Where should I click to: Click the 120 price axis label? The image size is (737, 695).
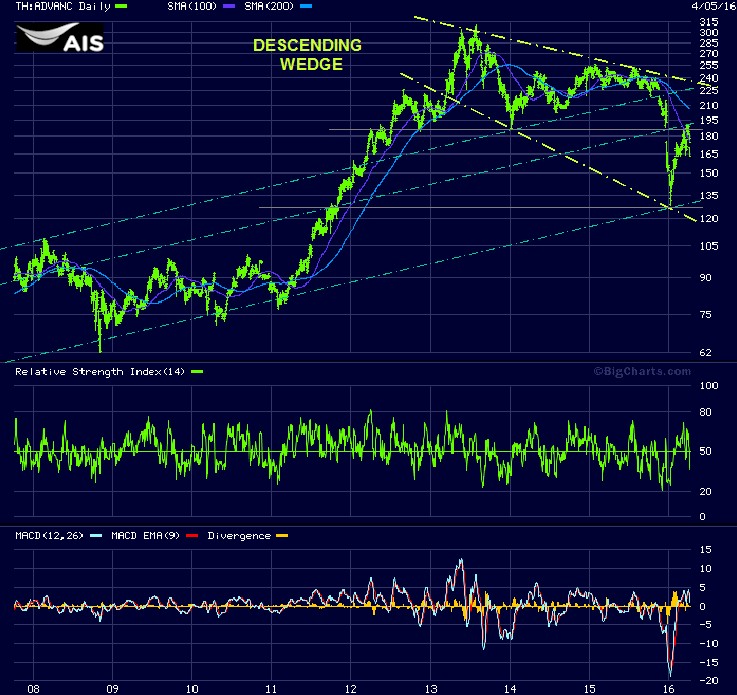(x=709, y=219)
